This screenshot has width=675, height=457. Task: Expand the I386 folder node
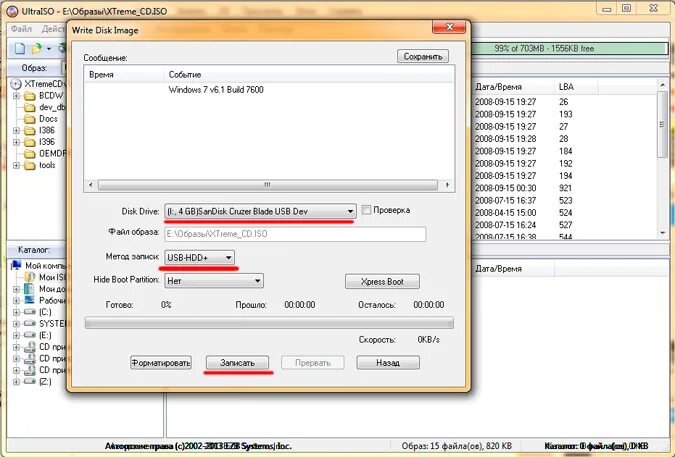coord(16,130)
